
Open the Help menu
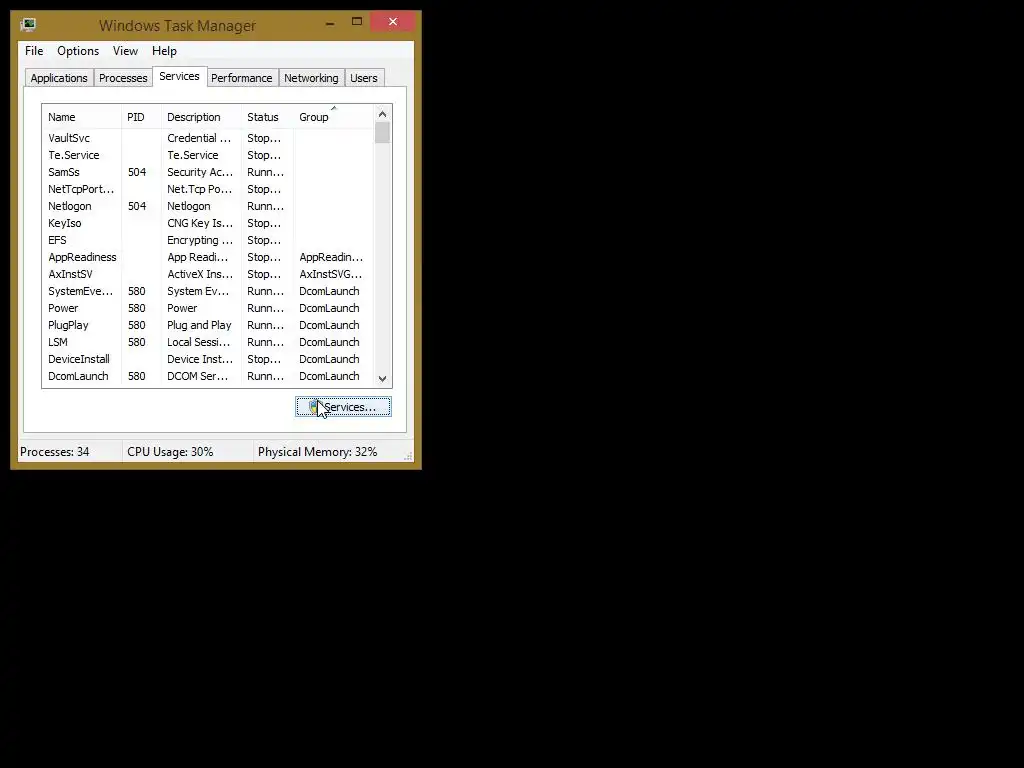[x=164, y=51]
